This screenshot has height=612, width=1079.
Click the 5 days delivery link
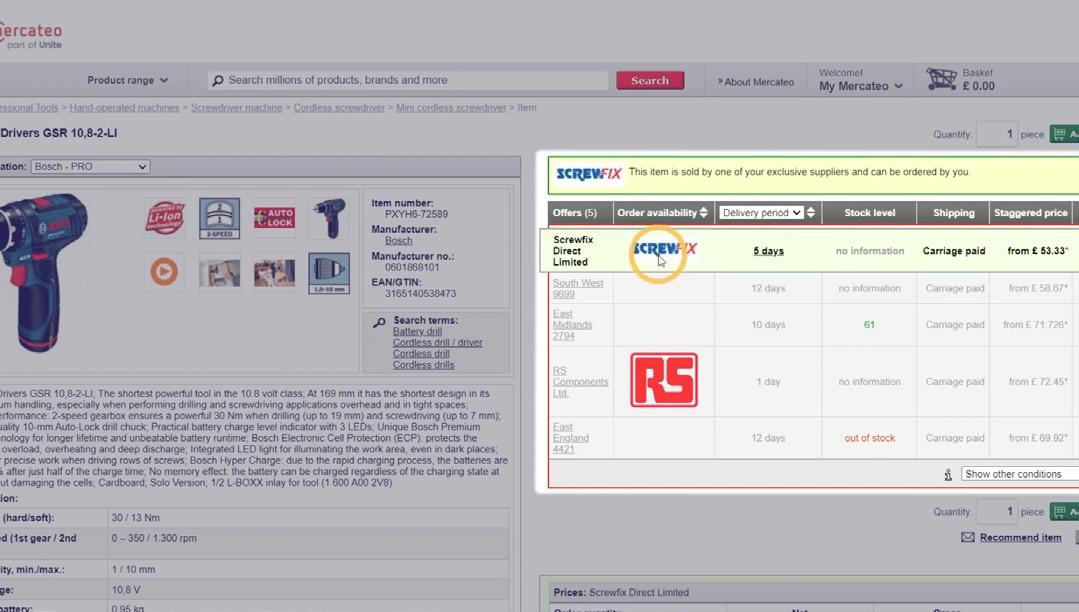click(x=768, y=251)
